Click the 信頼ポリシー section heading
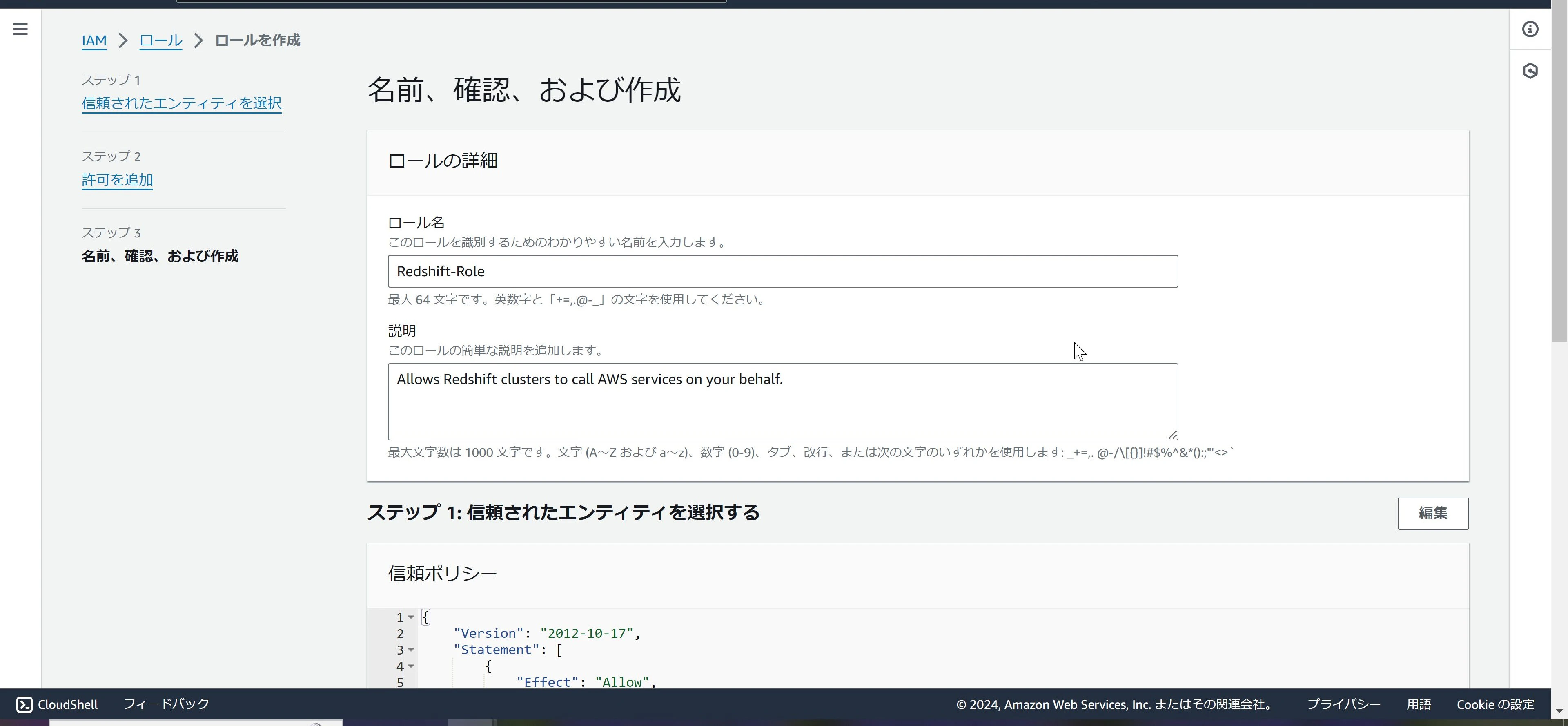Image resolution: width=1568 pixels, height=726 pixels. tap(443, 573)
